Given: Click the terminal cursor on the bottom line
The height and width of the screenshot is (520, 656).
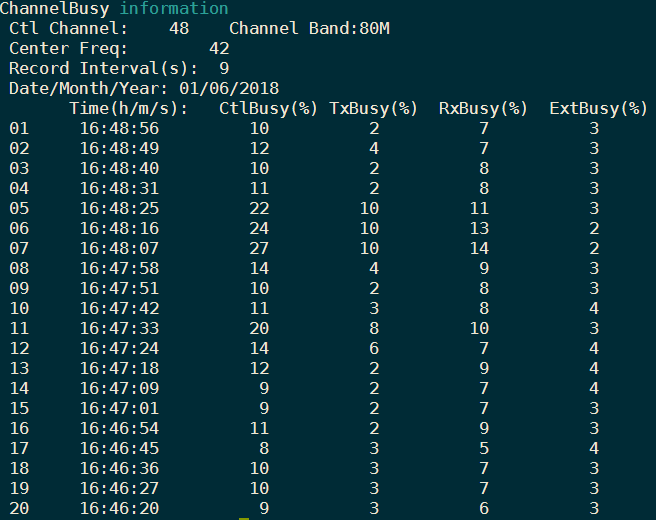Looking at the screenshot, I should click(x=244, y=517).
